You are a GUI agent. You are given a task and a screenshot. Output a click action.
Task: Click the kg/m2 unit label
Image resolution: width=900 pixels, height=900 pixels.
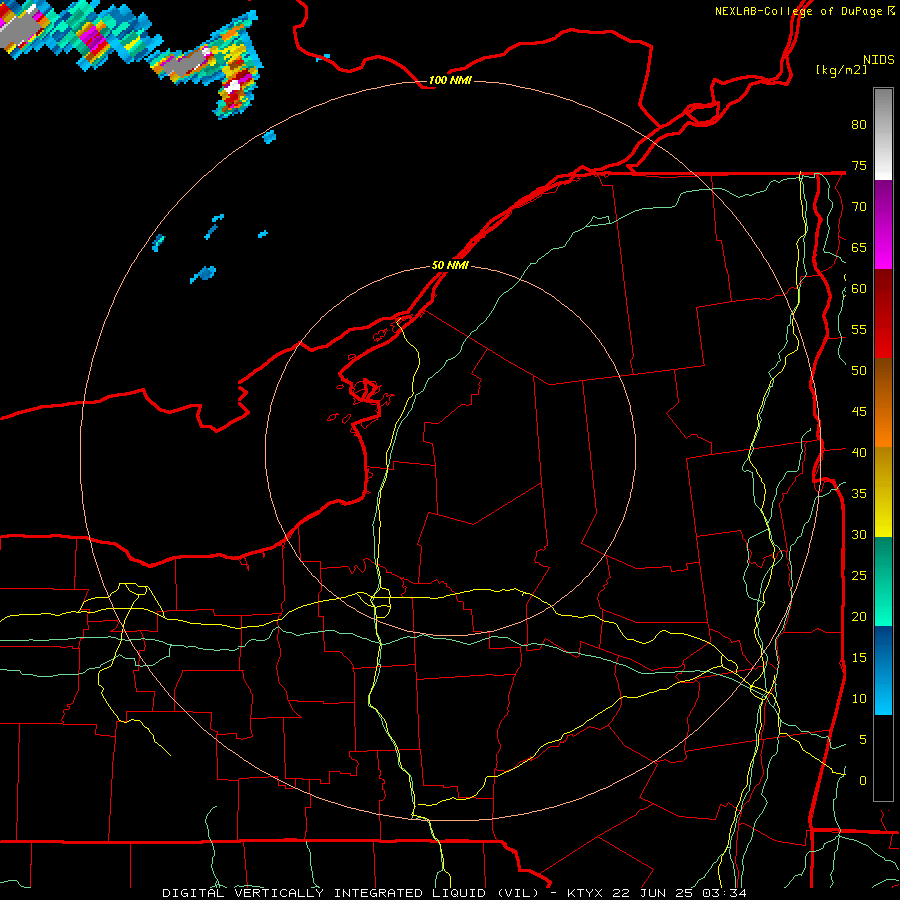coord(841,70)
